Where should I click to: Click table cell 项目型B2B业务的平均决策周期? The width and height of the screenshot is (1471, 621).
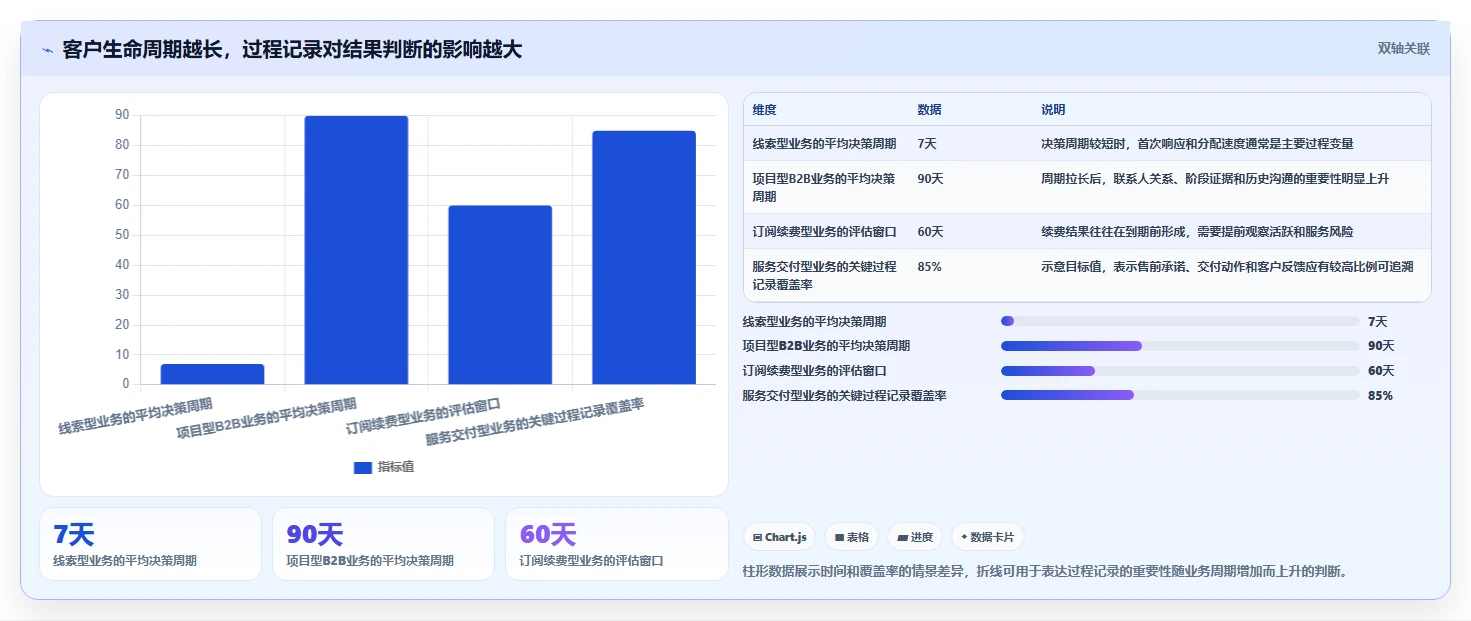pos(824,187)
